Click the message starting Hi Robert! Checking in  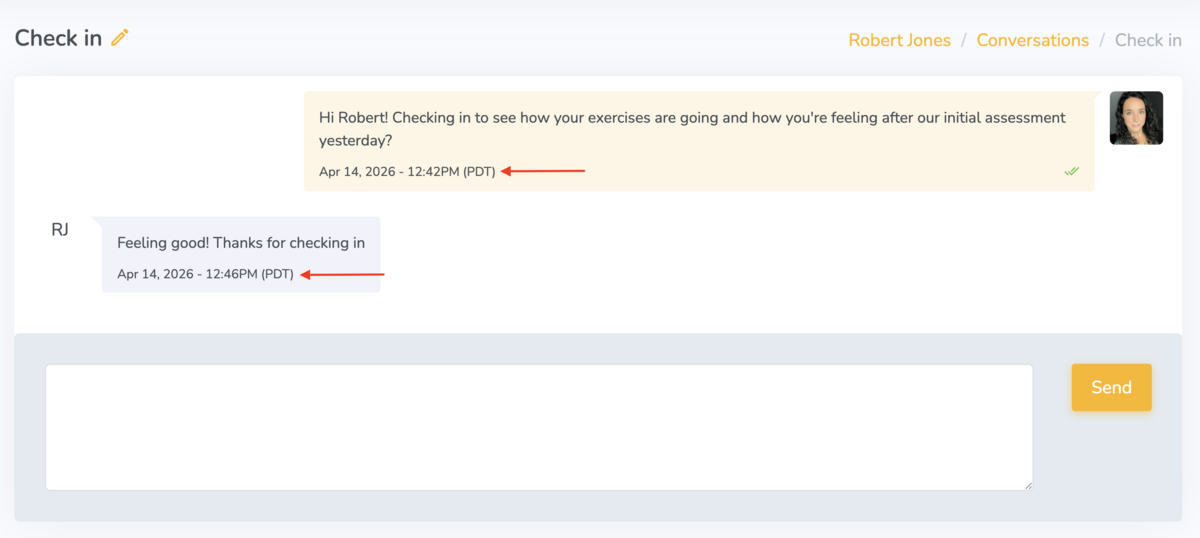coord(692,129)
